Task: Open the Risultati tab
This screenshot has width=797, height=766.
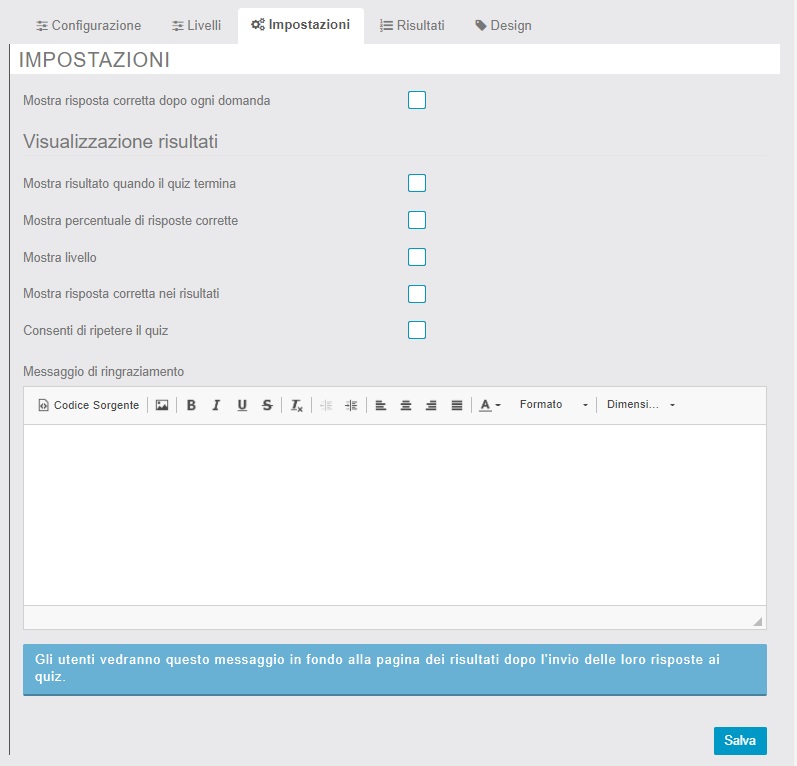Action: 412,25
